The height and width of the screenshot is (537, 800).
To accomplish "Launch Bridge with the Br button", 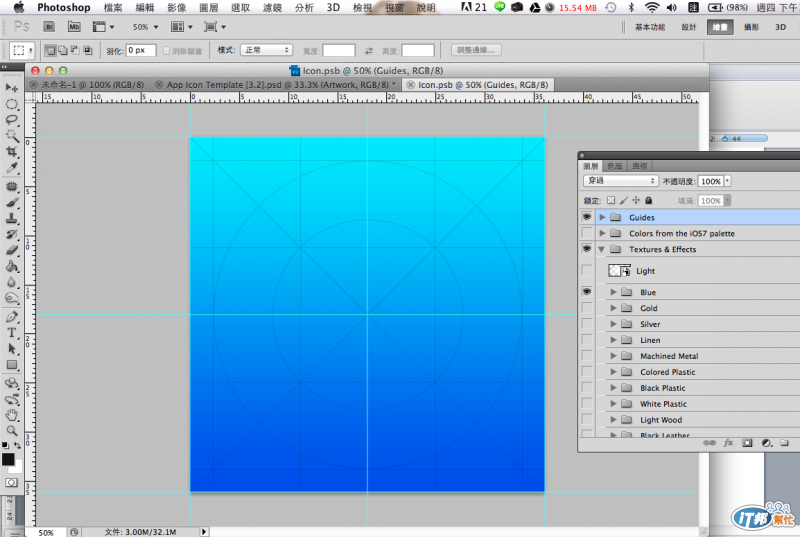I will tap(50, 27).
